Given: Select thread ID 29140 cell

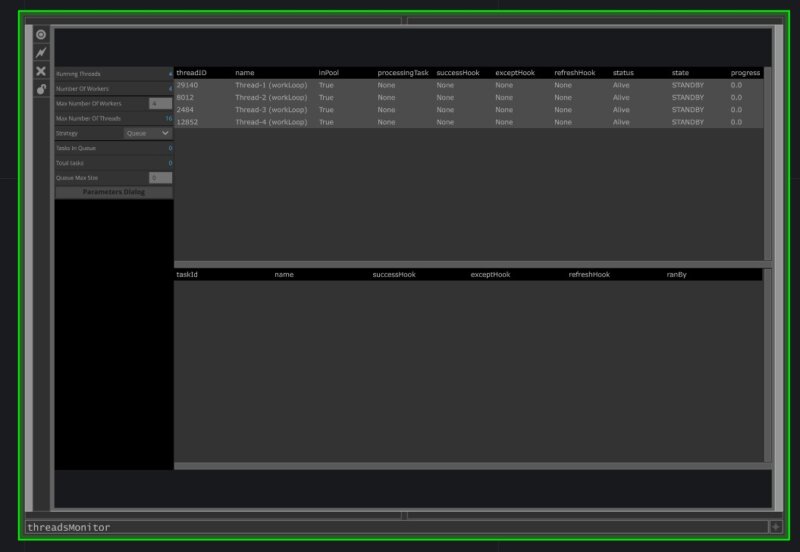Looking at the screenshot, I should [187, 85].
